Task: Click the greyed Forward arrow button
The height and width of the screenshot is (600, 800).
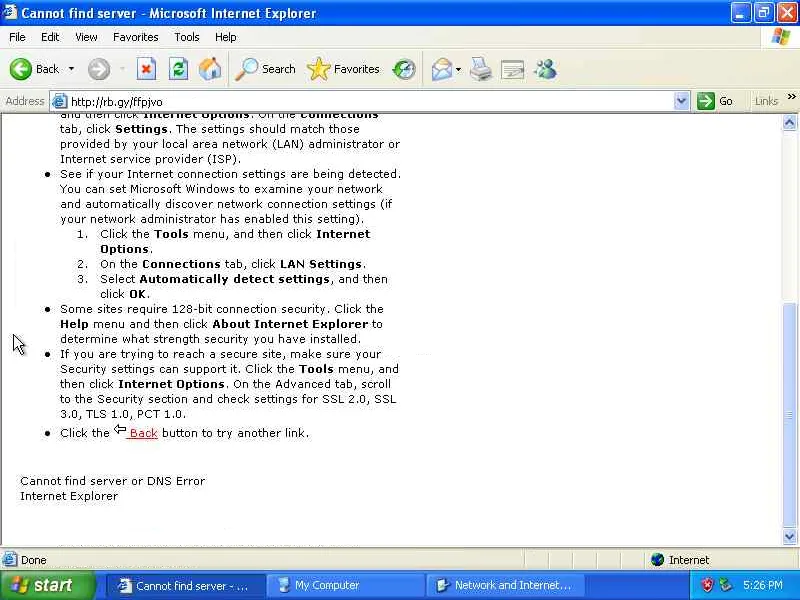Action: click(98, 69)
